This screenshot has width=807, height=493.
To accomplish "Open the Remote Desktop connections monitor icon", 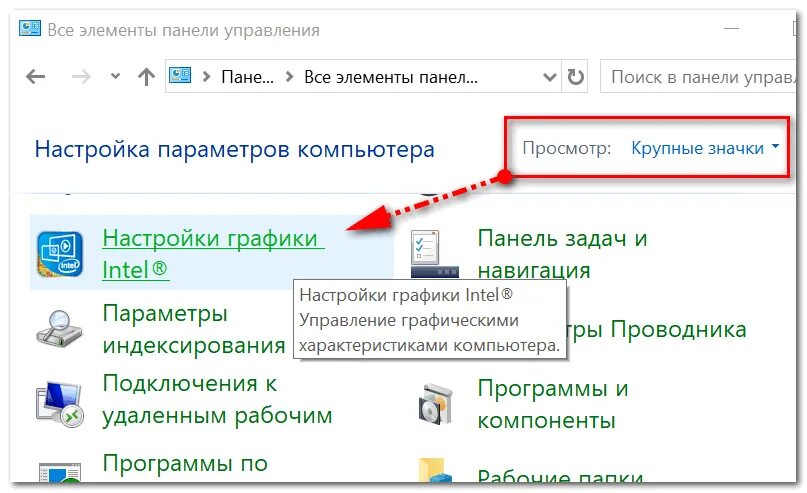I will pos(59,404).
